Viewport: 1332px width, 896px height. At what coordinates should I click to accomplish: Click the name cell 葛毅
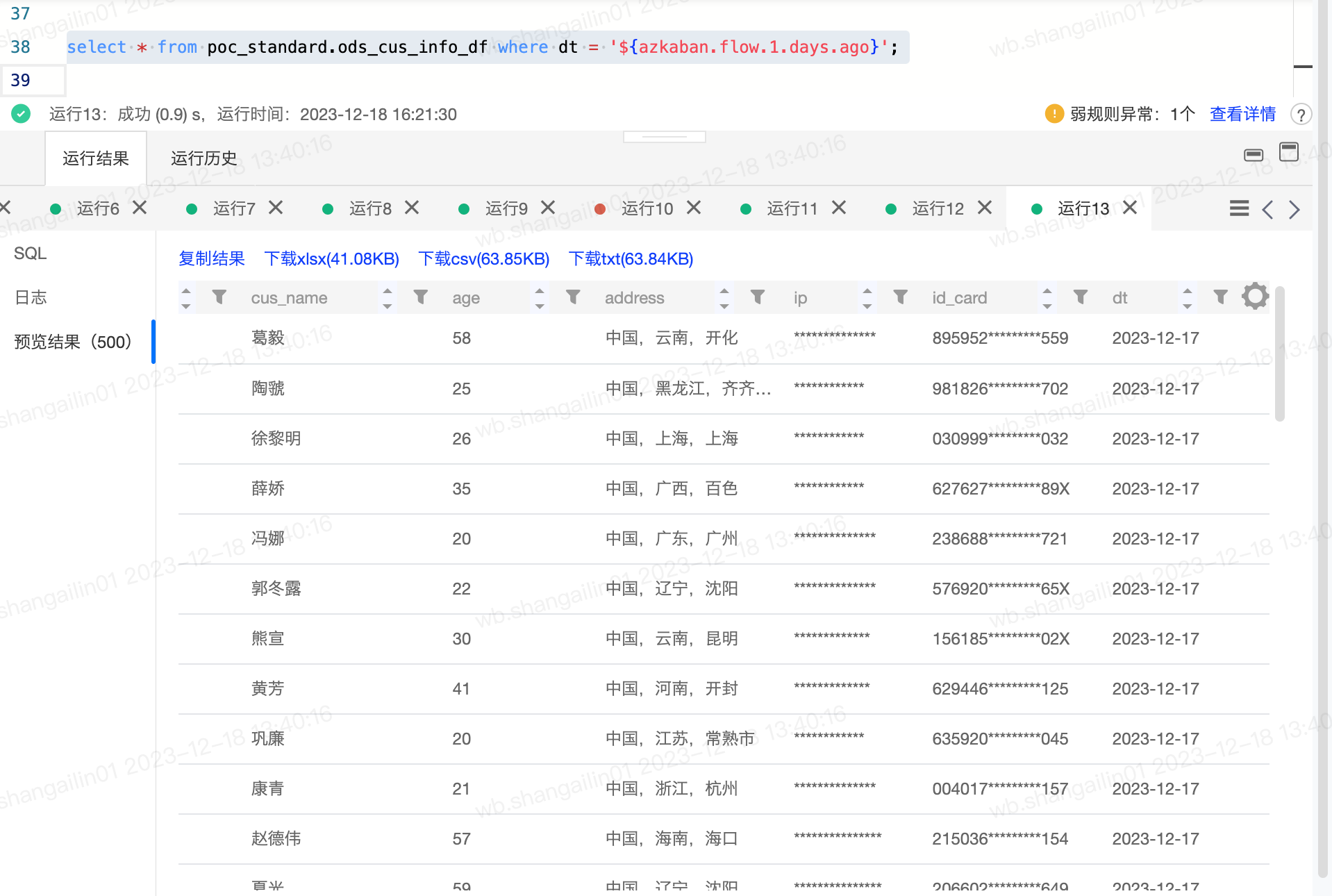268,338
